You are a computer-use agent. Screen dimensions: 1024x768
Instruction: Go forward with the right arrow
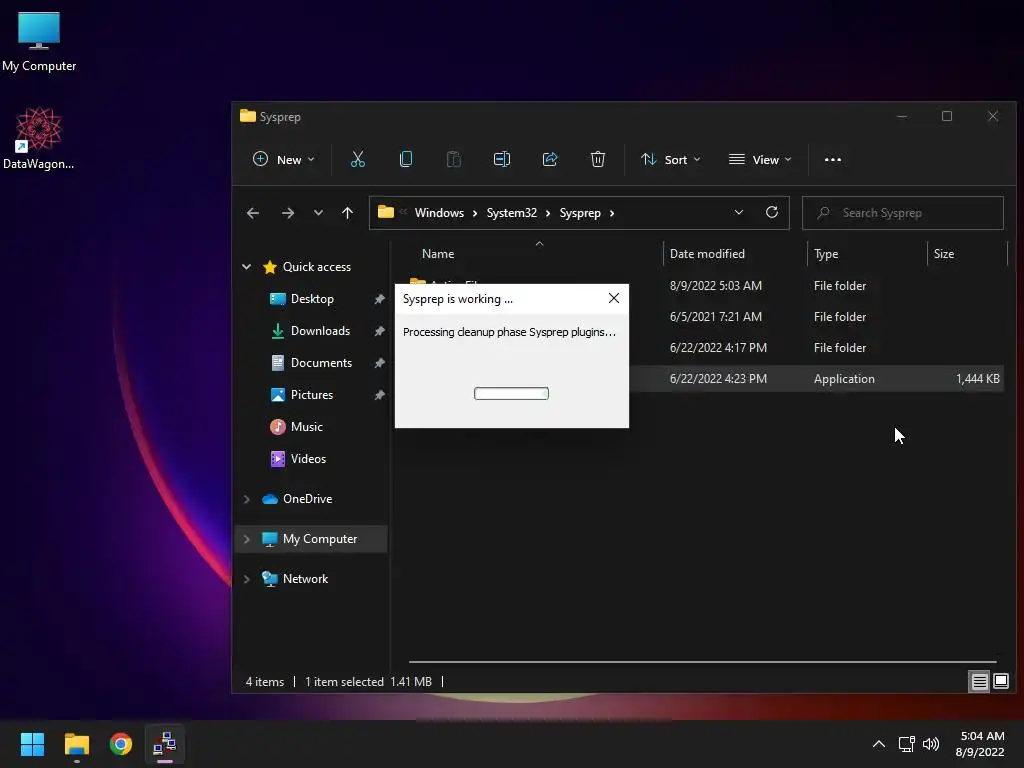pyautogui.click(x=287, y=213)
